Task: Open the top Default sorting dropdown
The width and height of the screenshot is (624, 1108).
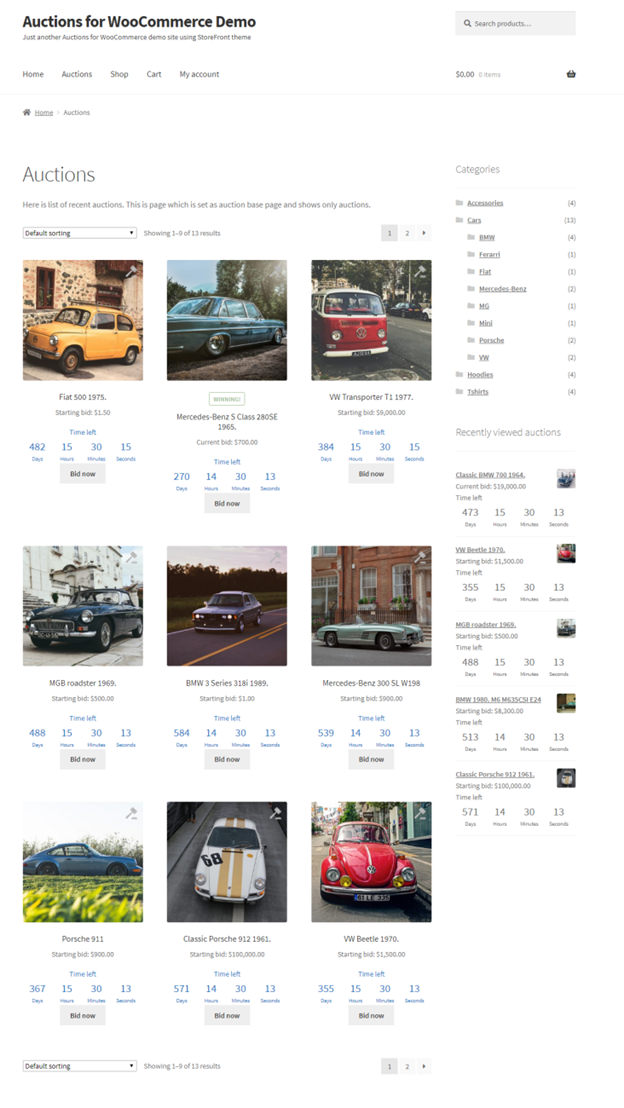Action: pyautogui.click(x=79, y=233)
